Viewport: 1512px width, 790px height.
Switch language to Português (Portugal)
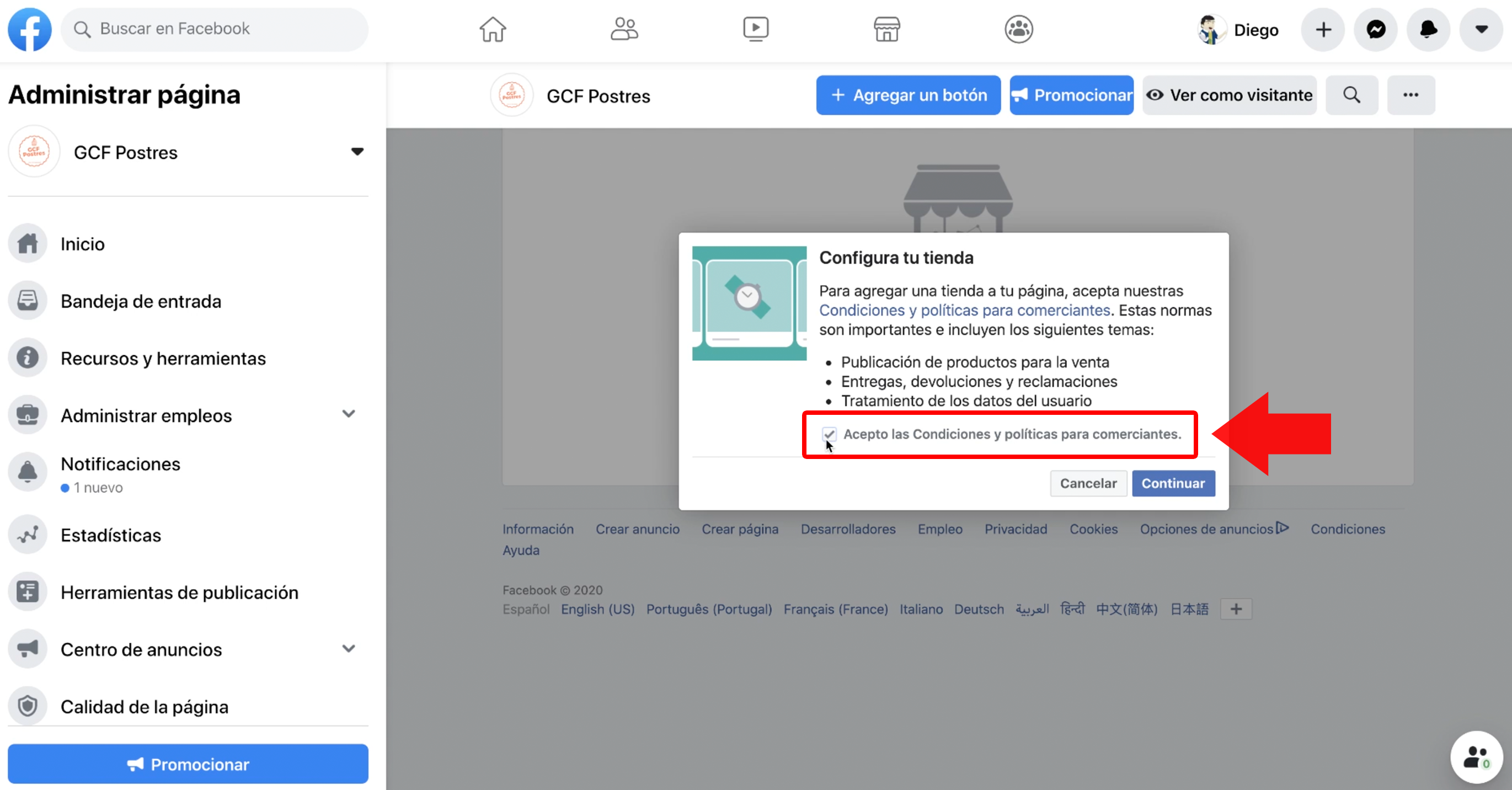tap(708, 608)
